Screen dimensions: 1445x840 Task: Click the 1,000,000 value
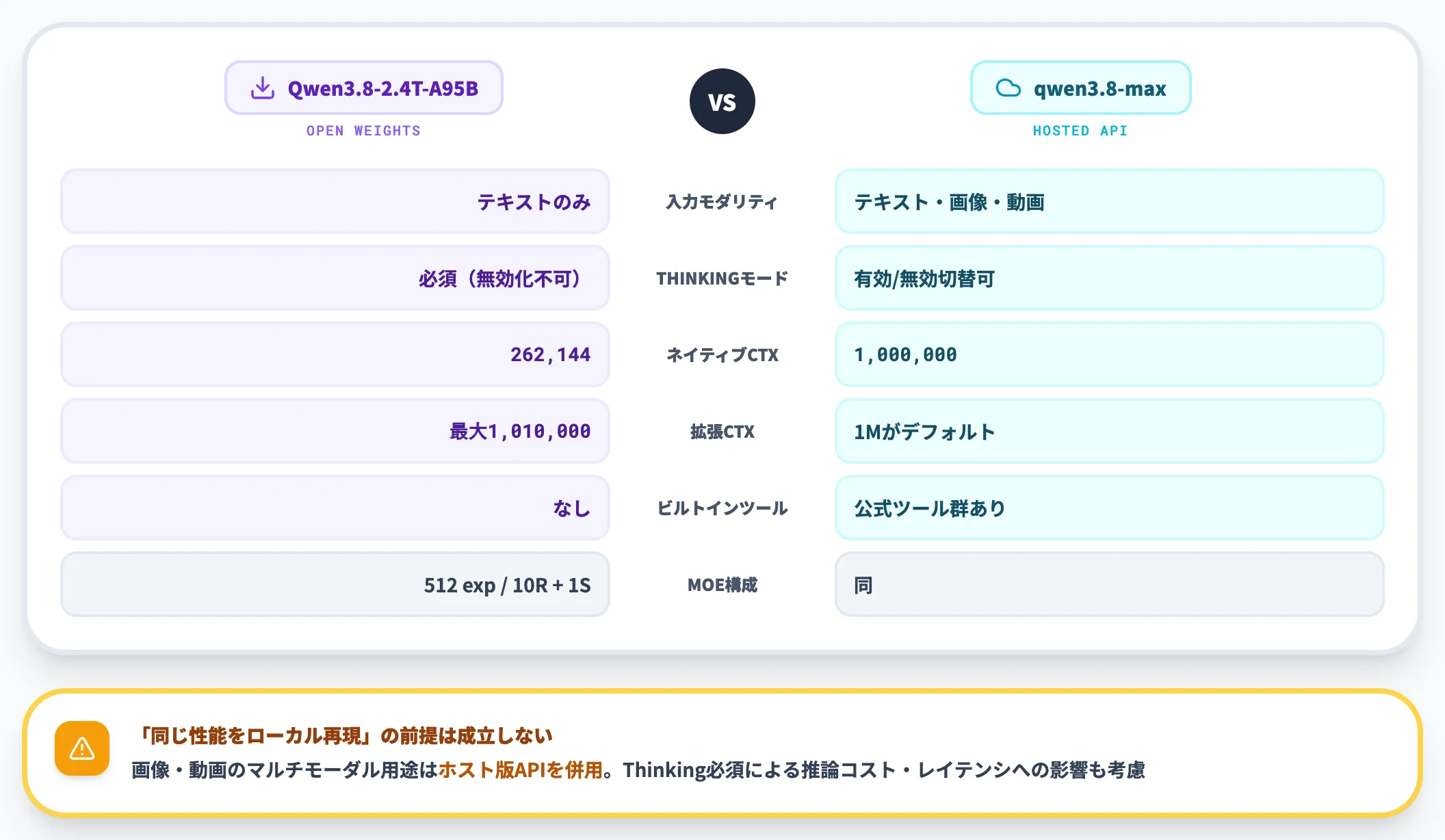point(905,355)
